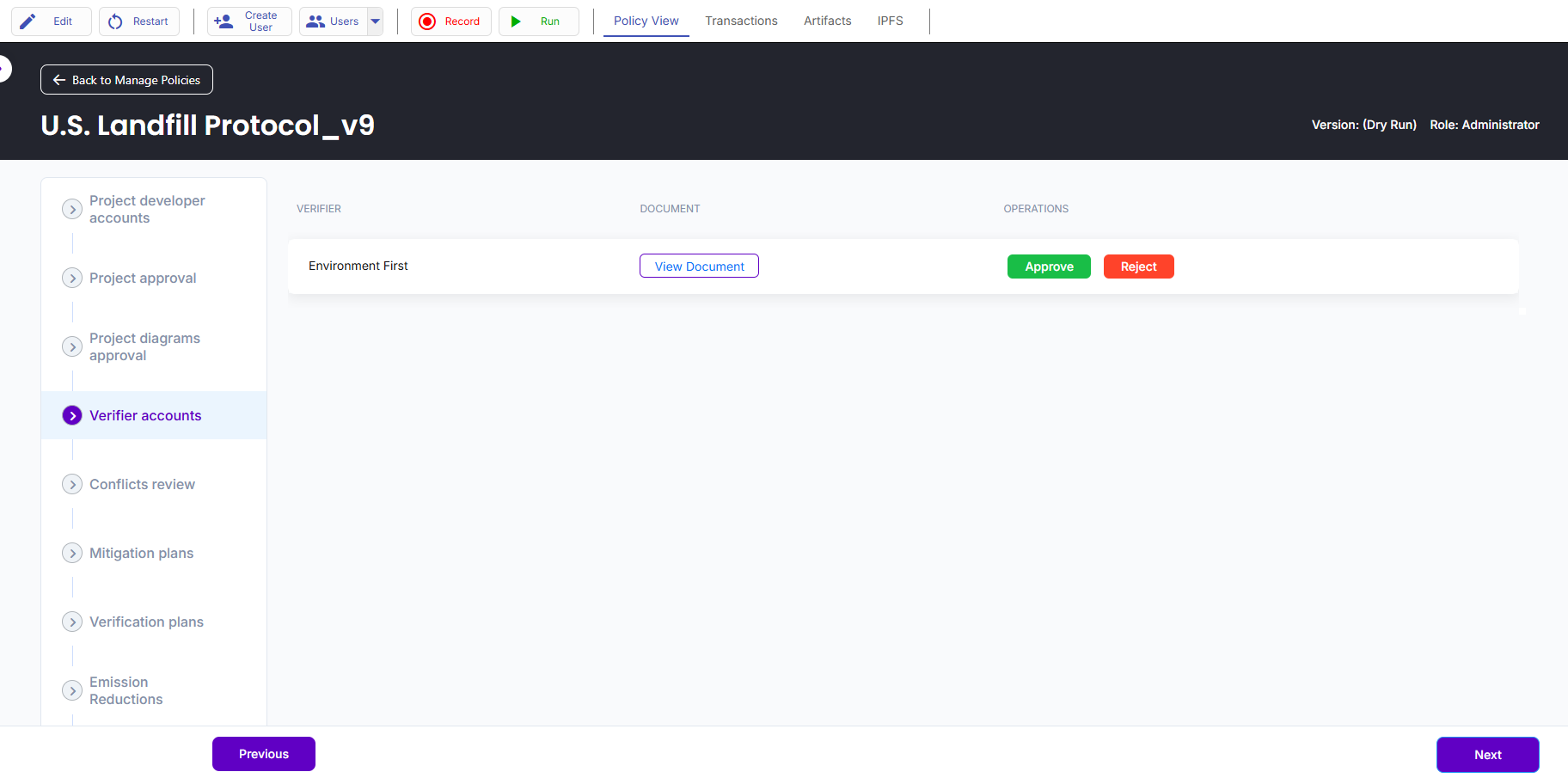This screenshot has width=1568, height=778.
Task: Start recording with the Record icon
Action: point(427,21)
